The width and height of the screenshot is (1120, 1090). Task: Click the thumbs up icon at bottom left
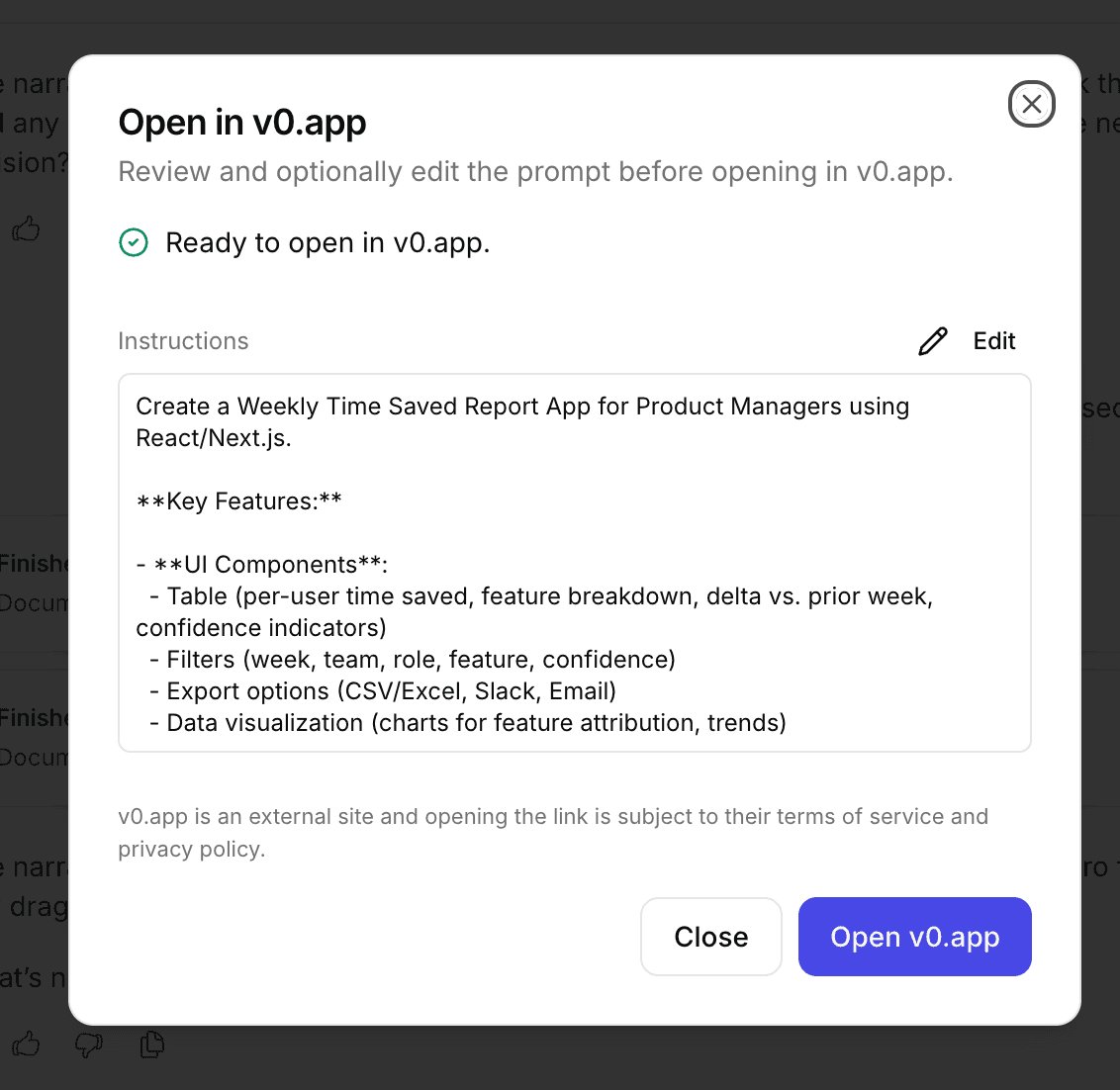tap(26, 1045)
